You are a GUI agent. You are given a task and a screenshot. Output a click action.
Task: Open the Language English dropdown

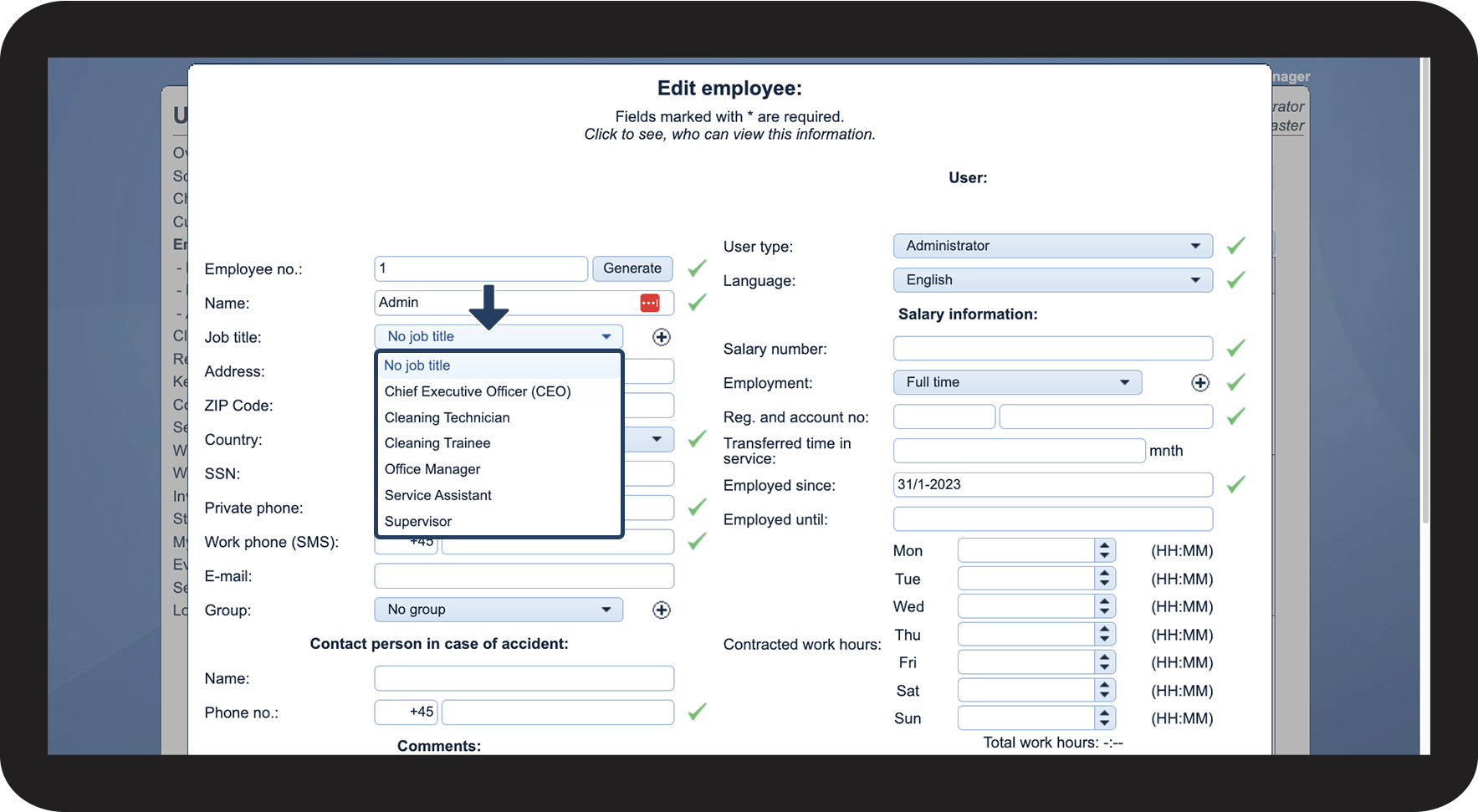[1053, 280]
